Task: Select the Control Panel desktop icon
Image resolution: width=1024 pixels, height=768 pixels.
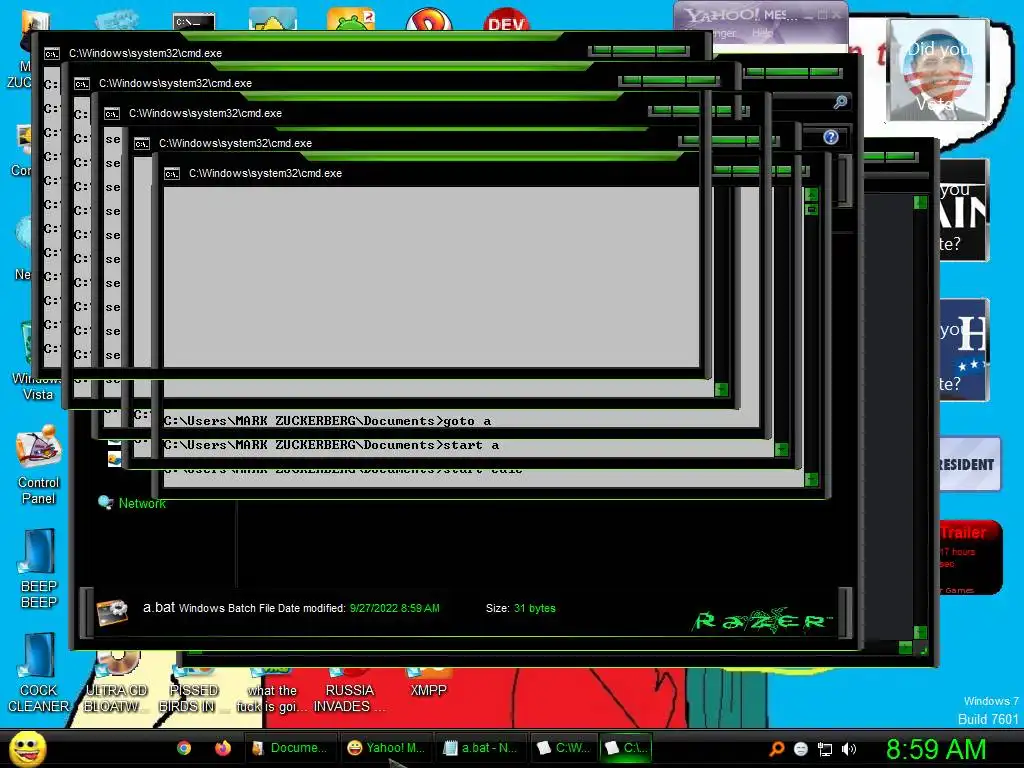Action: point(39,465)
